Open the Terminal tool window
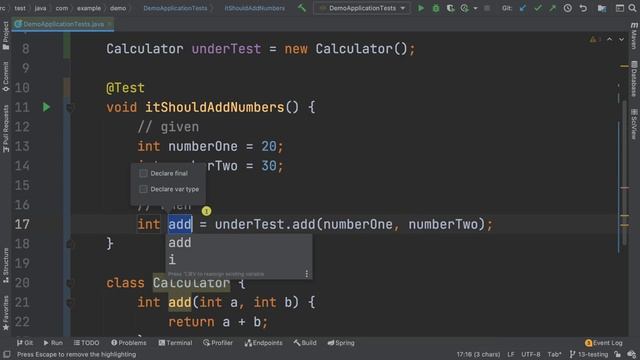 (175, 343)
